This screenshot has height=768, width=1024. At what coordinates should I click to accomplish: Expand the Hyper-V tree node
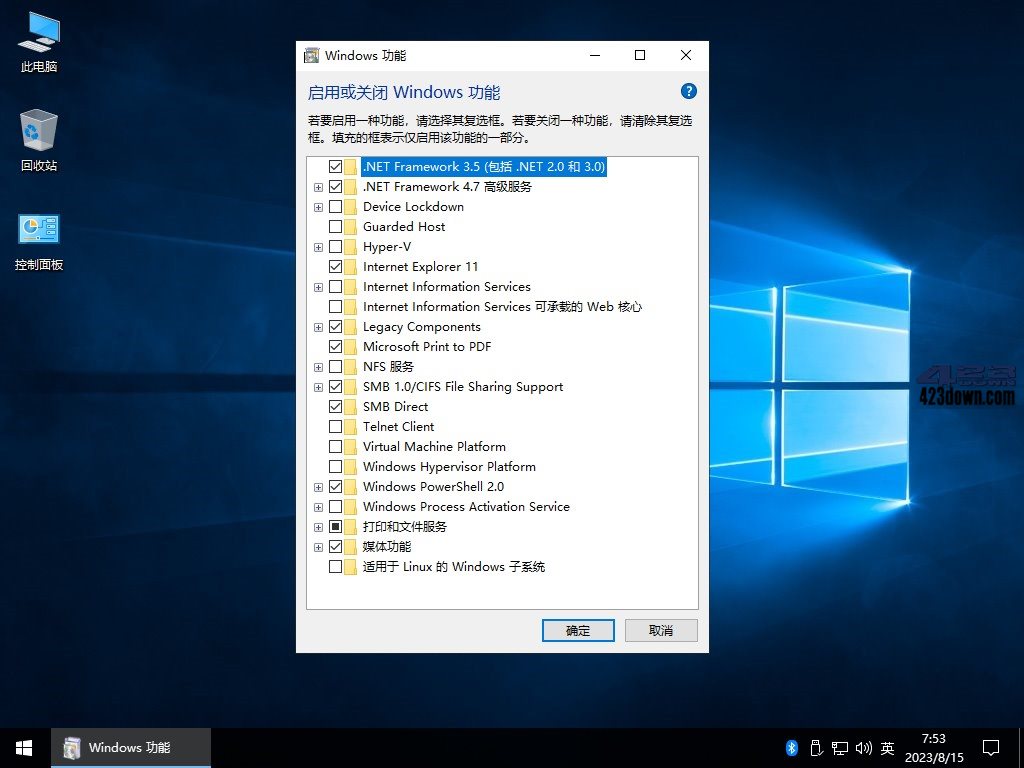click(x=318, y=246)
